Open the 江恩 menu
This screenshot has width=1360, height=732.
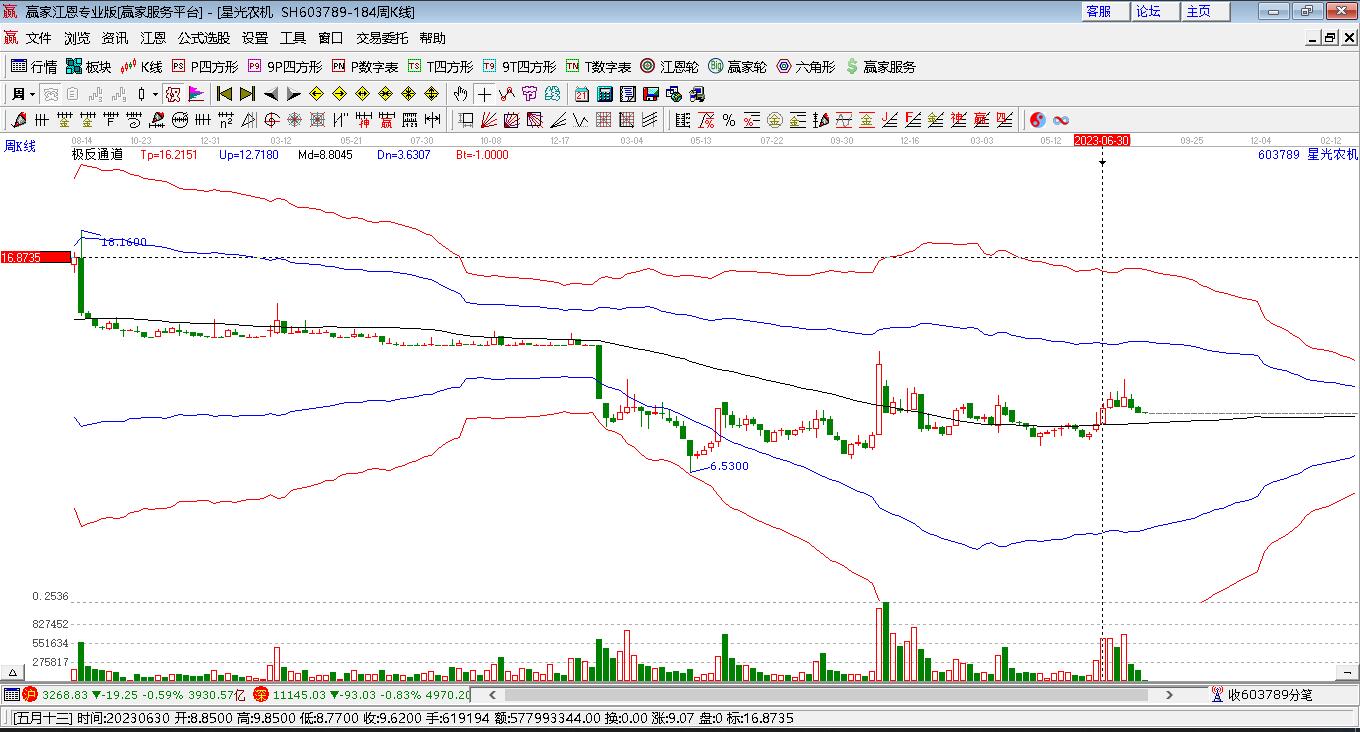coord(153,38)
